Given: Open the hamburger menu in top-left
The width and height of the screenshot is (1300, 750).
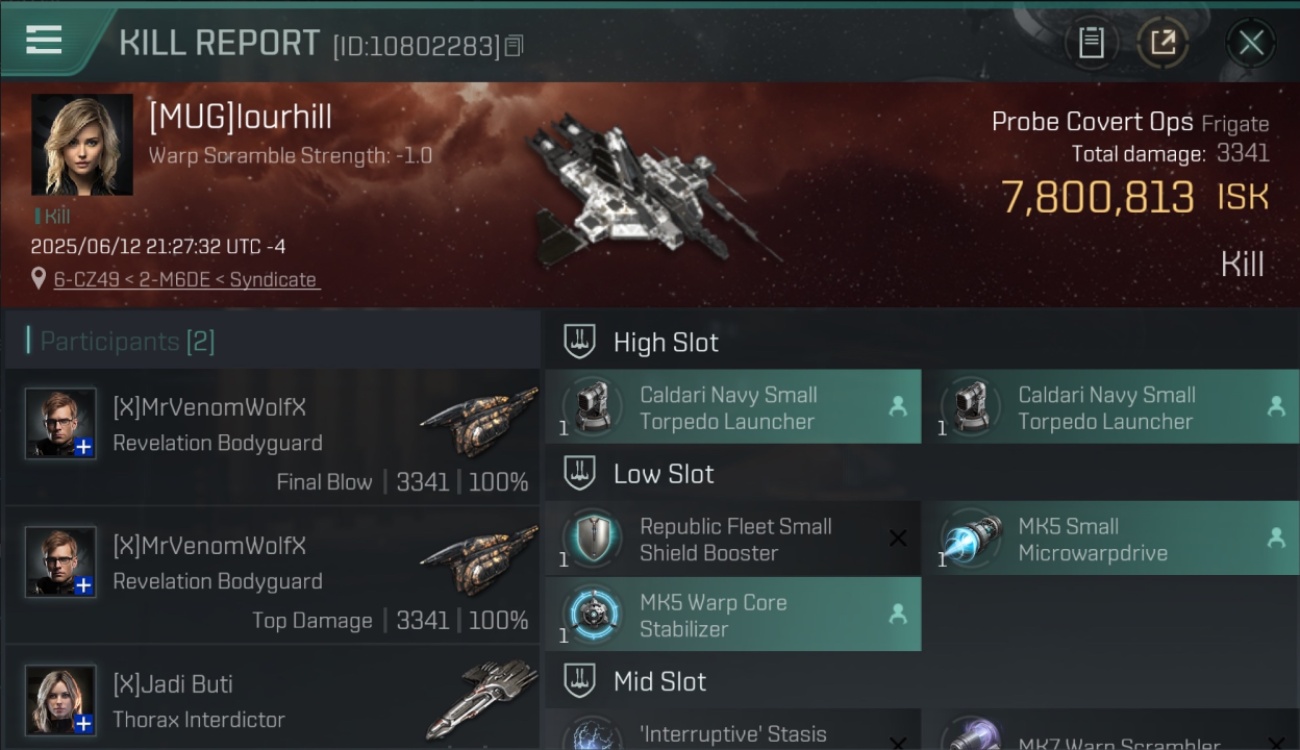Looking at the screenshot, I should click(44, 39).
